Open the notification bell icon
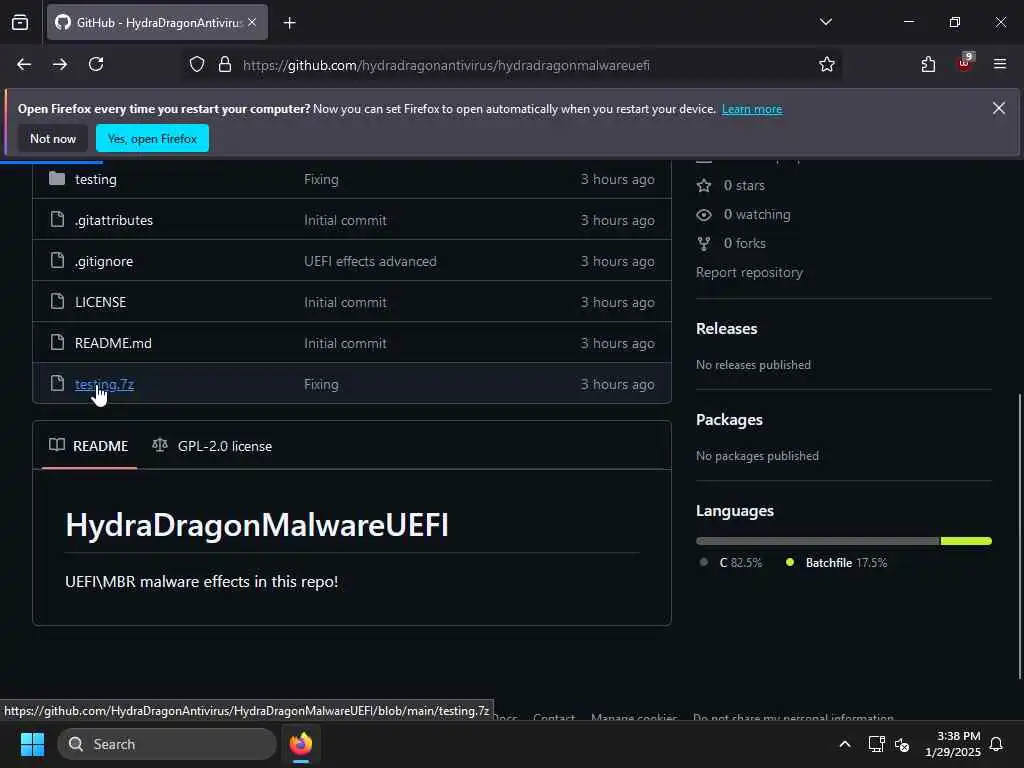Viewport: 1024px width, 768px height. click(996, 744)
